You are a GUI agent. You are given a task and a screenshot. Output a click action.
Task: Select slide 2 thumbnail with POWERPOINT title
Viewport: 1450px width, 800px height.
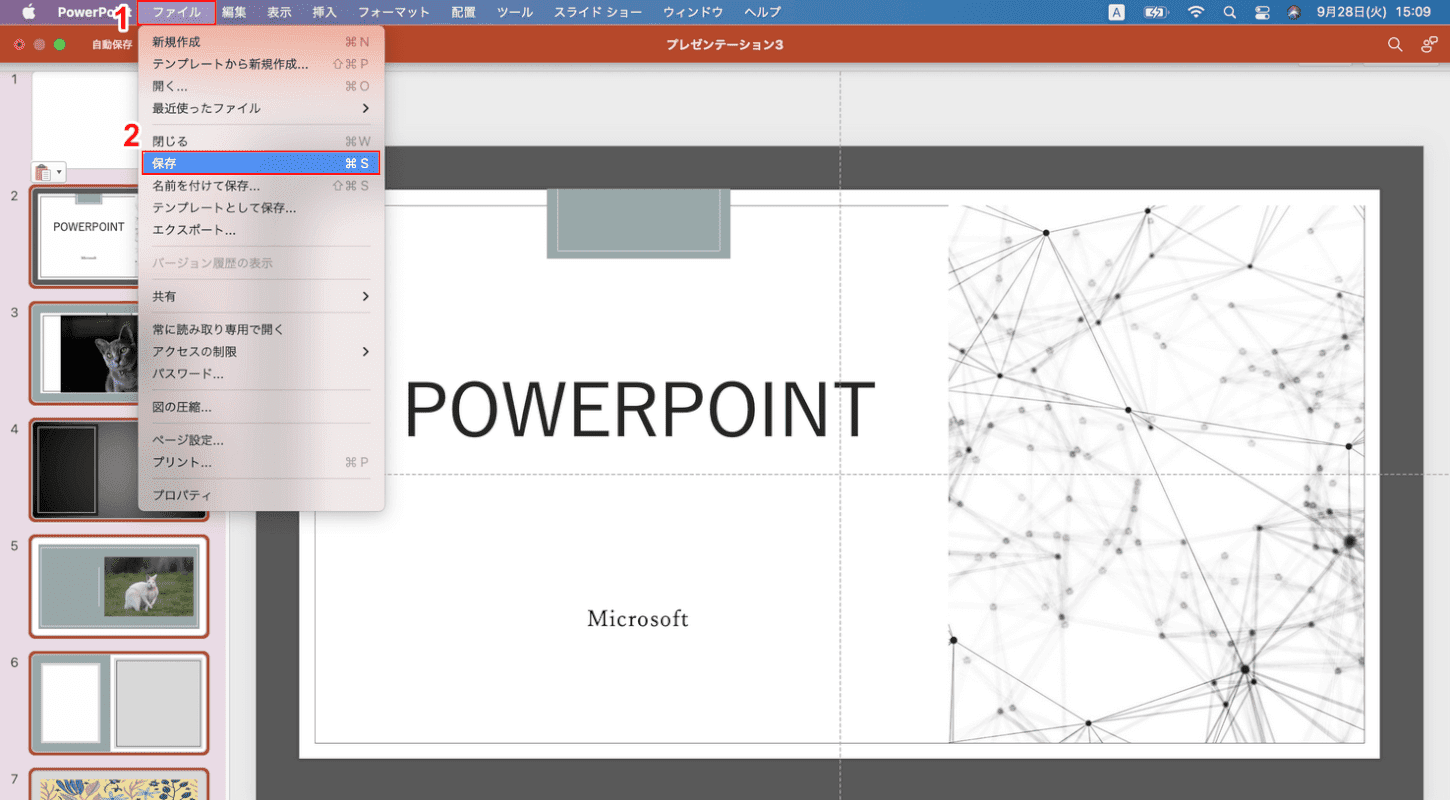86,236
